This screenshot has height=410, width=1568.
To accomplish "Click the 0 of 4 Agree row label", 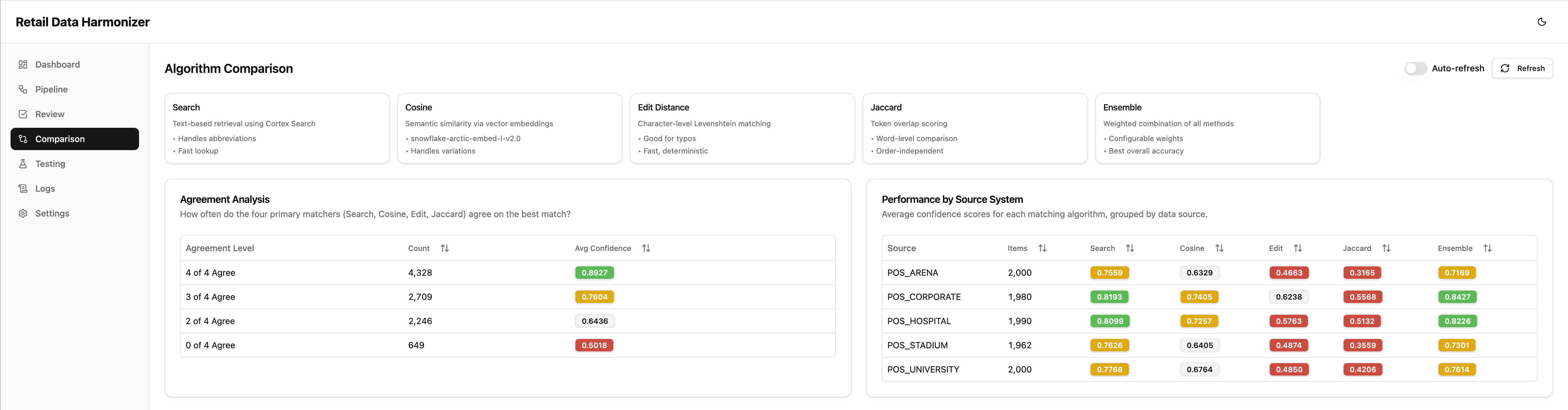I will pos(211,345).
